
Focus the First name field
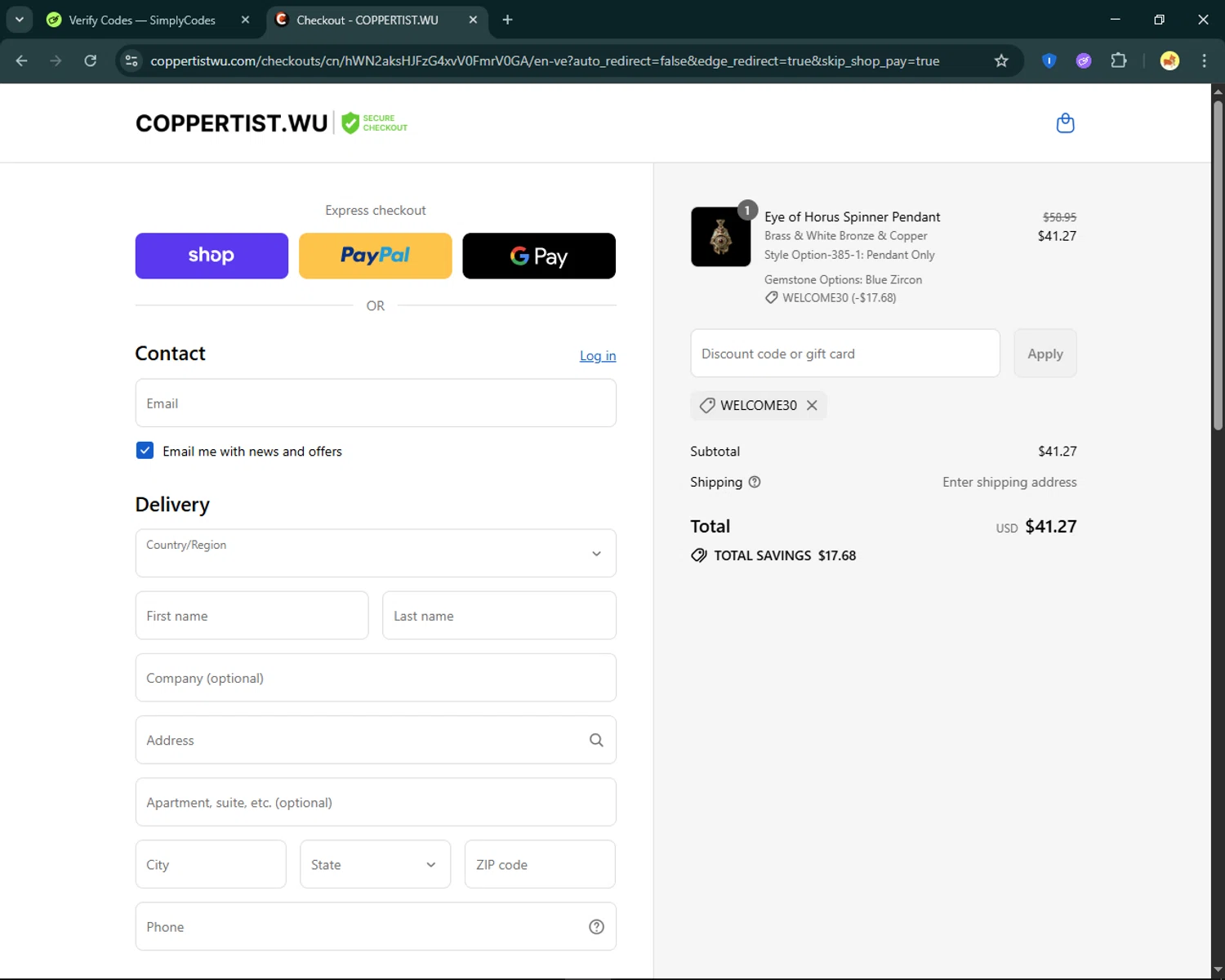point(252,616)
